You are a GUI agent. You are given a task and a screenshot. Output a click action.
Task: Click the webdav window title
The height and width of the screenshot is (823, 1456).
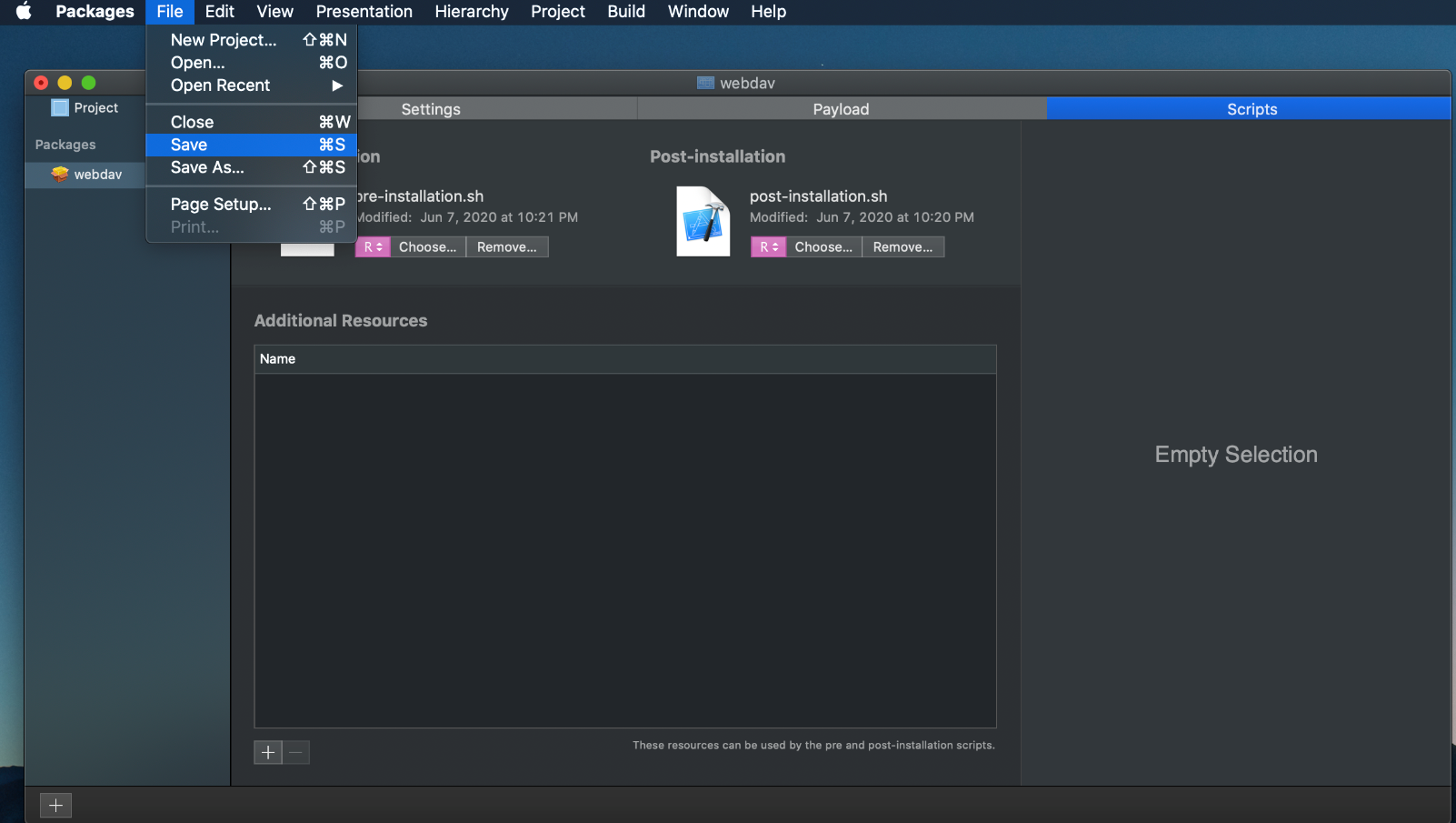point(747,83)
